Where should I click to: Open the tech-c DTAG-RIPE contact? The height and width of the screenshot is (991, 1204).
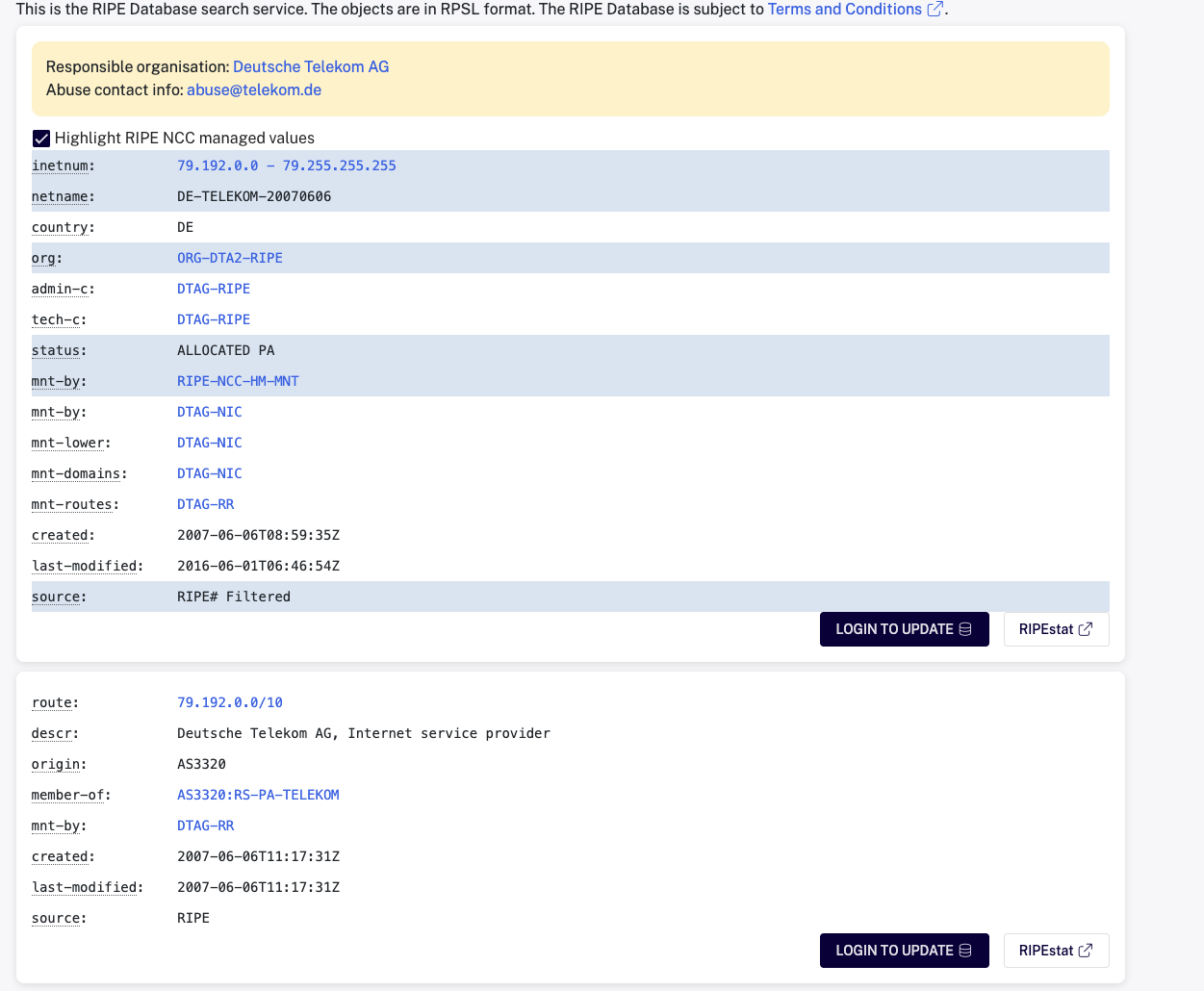coord(213,318)
